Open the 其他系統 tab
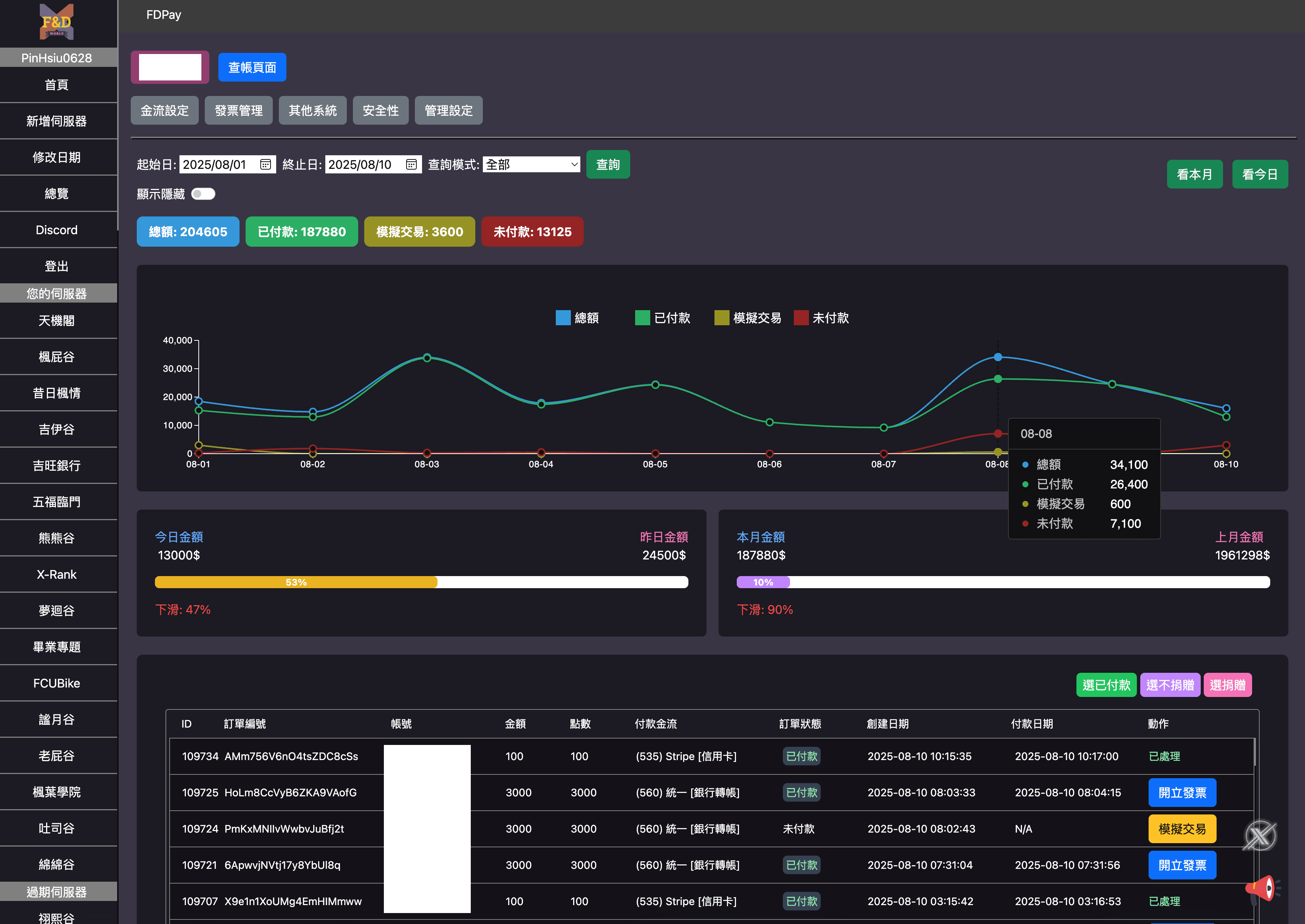The image size is (1305, 924). click(312, 110)
